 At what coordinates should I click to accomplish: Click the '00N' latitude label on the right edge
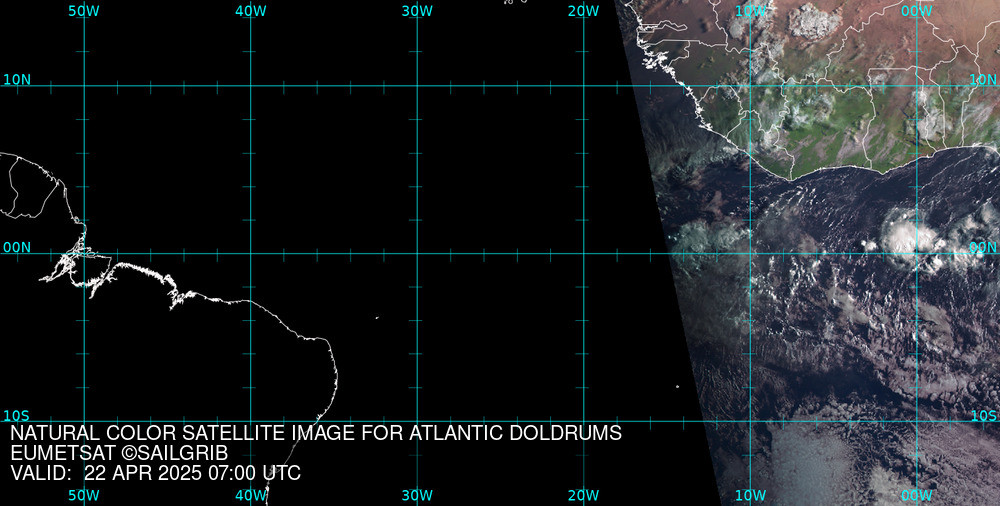click(x=983, y=248)
